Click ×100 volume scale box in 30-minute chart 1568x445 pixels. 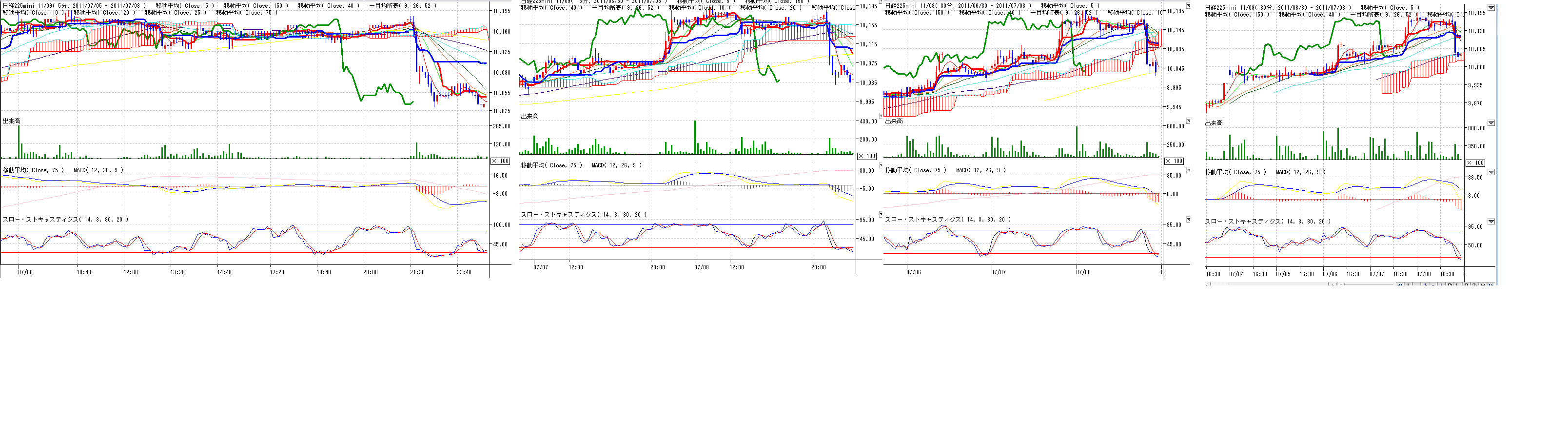(1174, 161)
